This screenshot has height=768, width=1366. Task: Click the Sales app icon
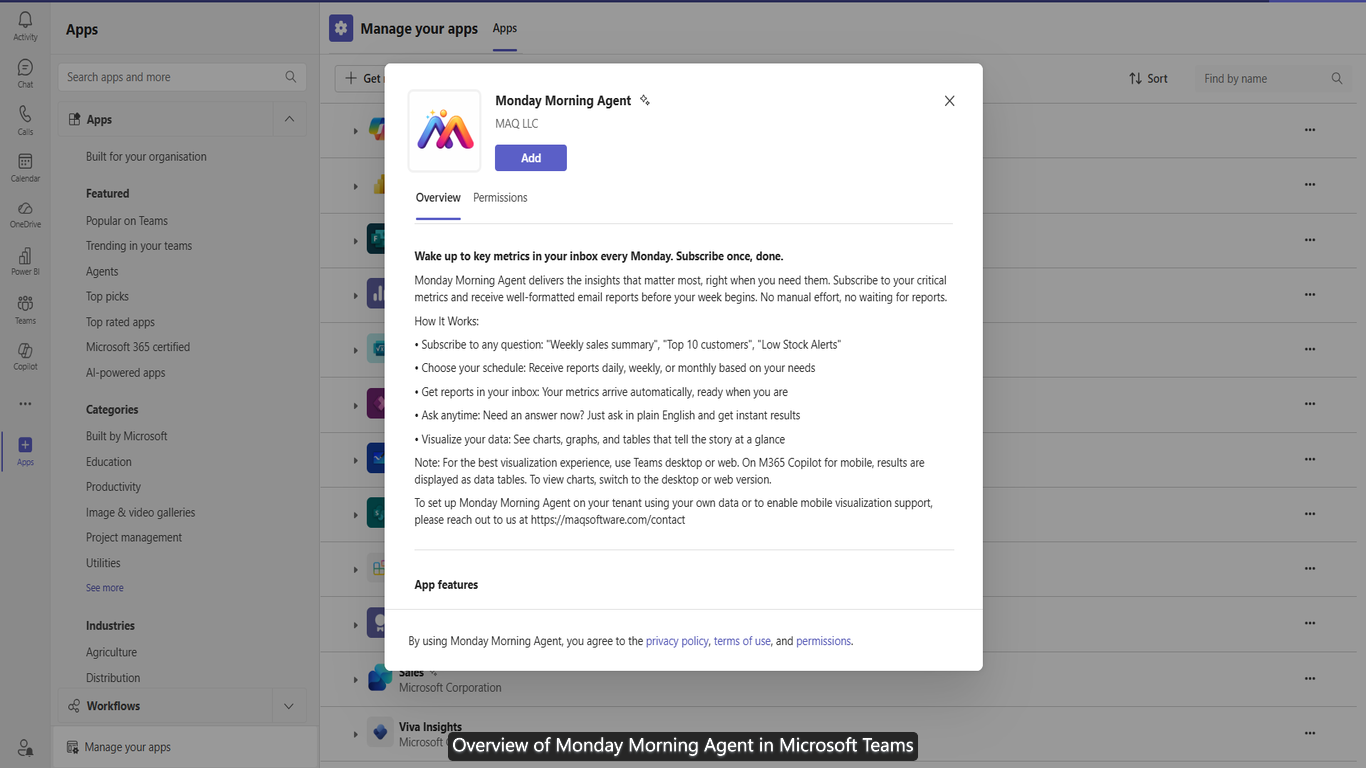click(x=380, y=678)
